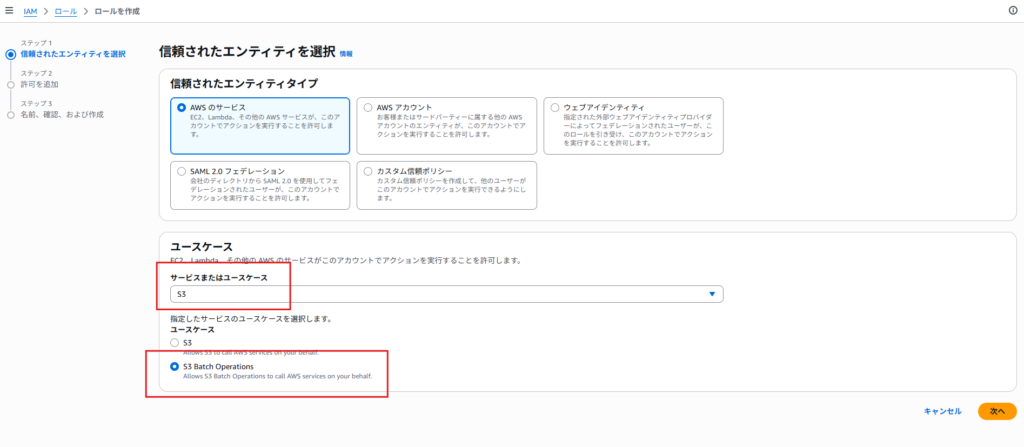Viewport: 1024px width, 447px height.
Task: Choose the AWS アカウント entity type
Action: [368, 107]
